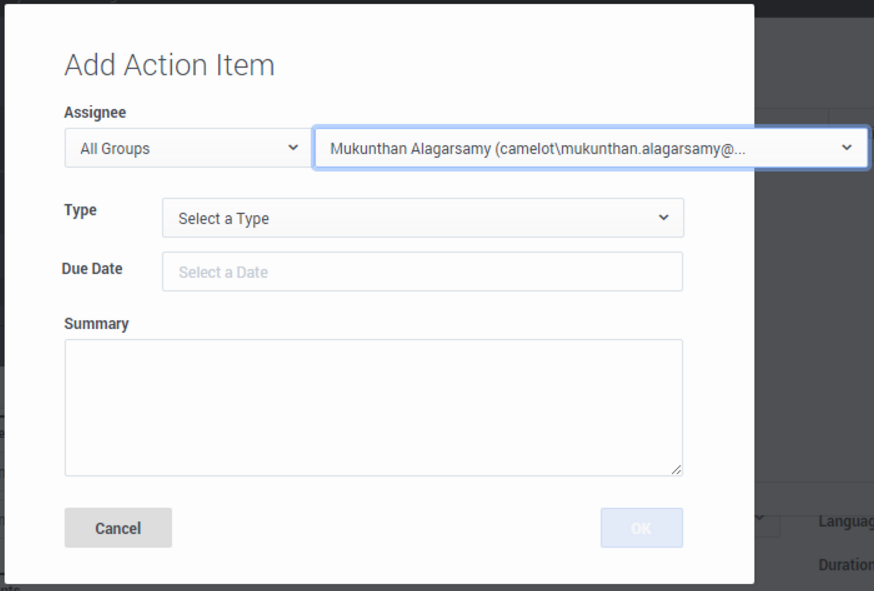
Task: Click the Add Action Item dialog title
Action: (x=169, y=65)
